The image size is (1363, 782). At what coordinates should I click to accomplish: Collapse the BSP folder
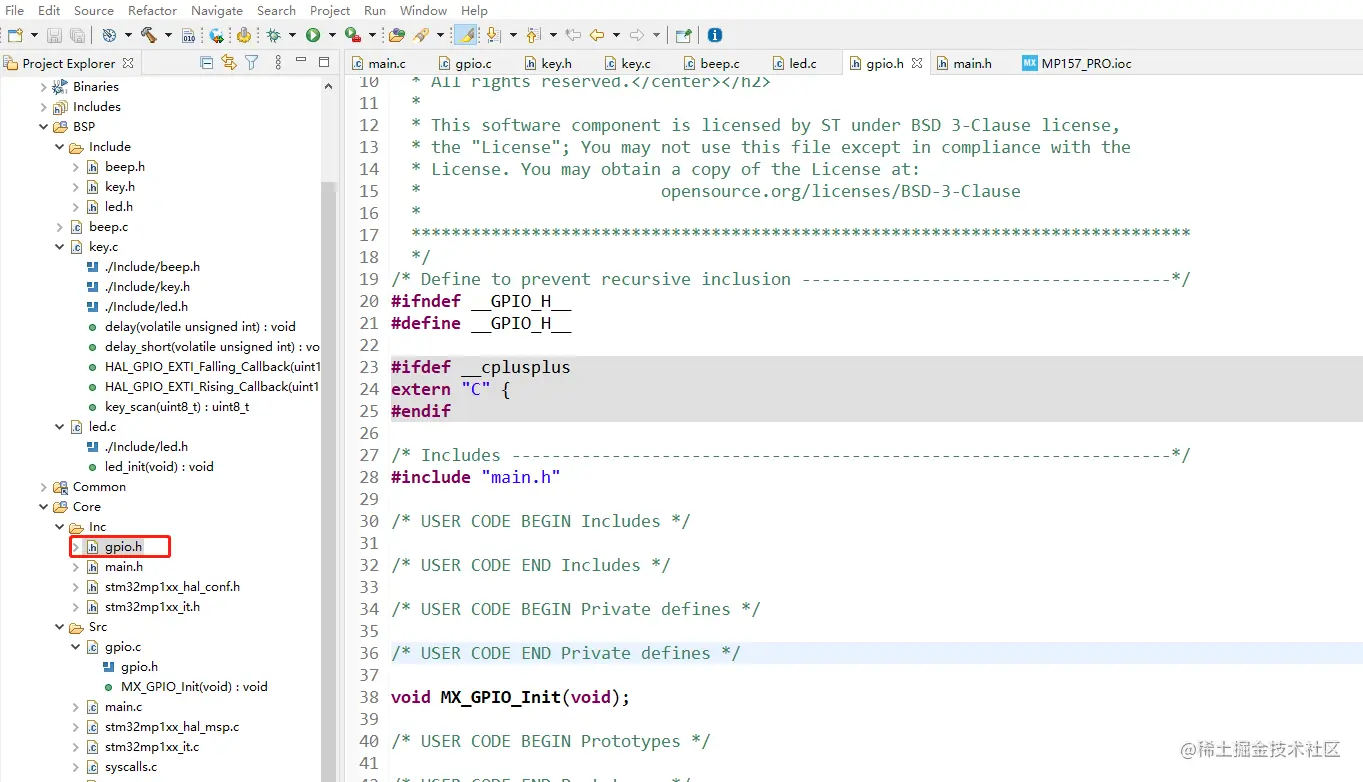(x=43, y=127)
